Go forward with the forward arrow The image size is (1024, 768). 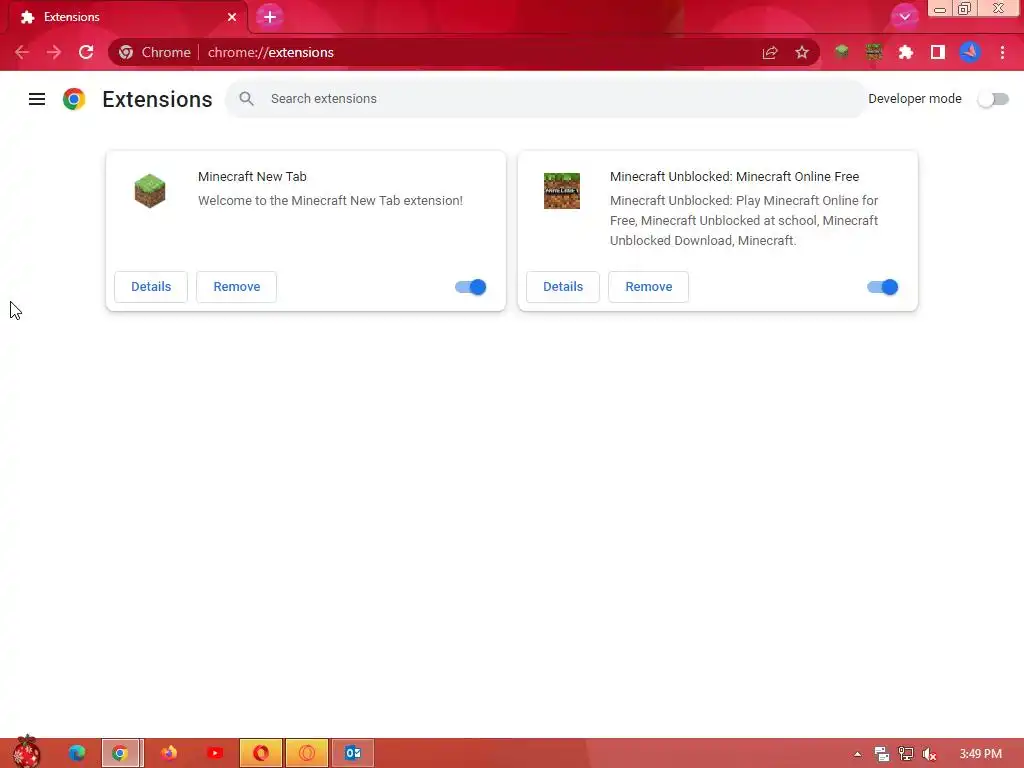(x=54, y=52)
